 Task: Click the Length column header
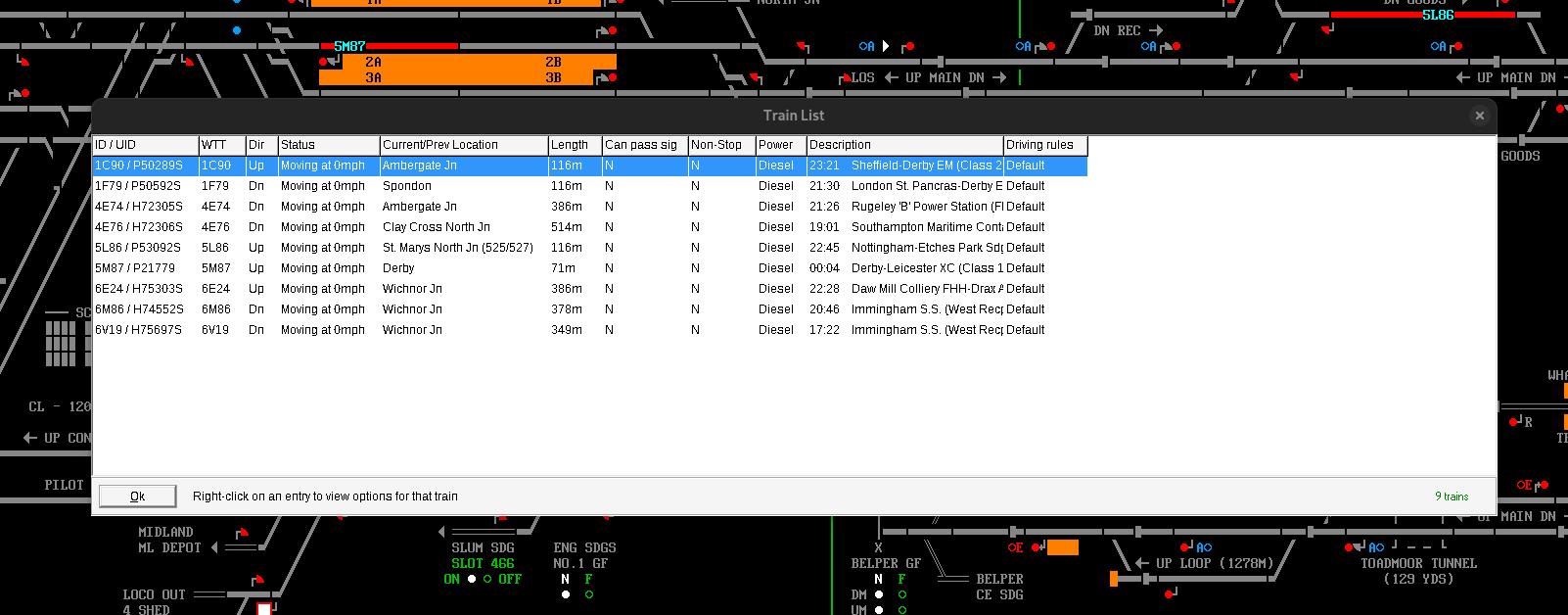(x=576, y=145)
